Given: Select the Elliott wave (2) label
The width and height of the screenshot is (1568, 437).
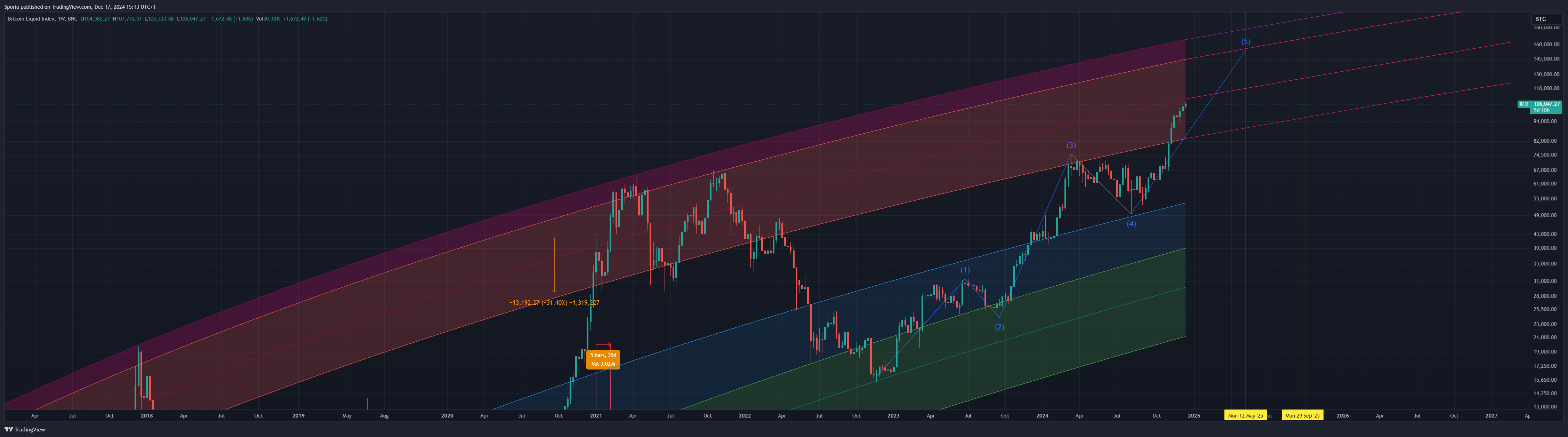Looking at the screenshot, I should [x=999, y=327].
